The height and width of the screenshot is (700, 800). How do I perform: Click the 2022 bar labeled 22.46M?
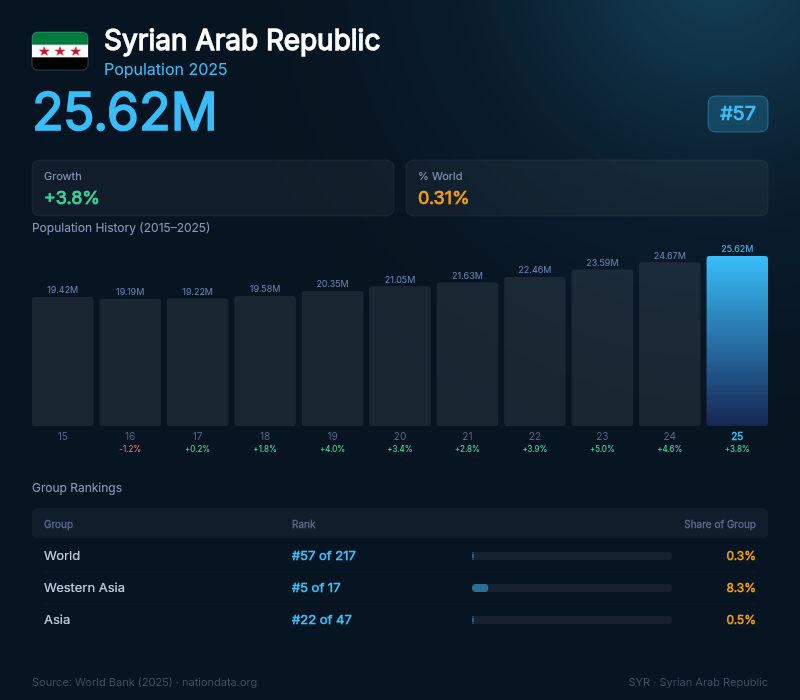pos(535,352)
